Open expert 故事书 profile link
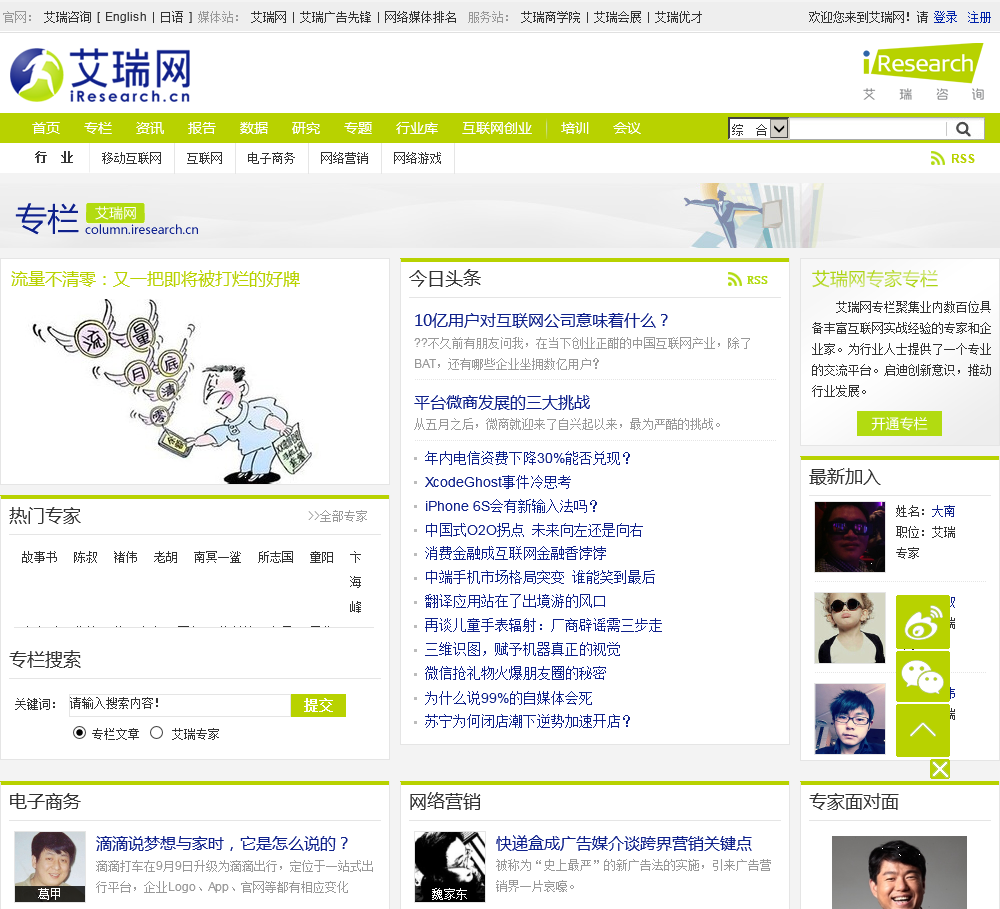 coord(39,557)
